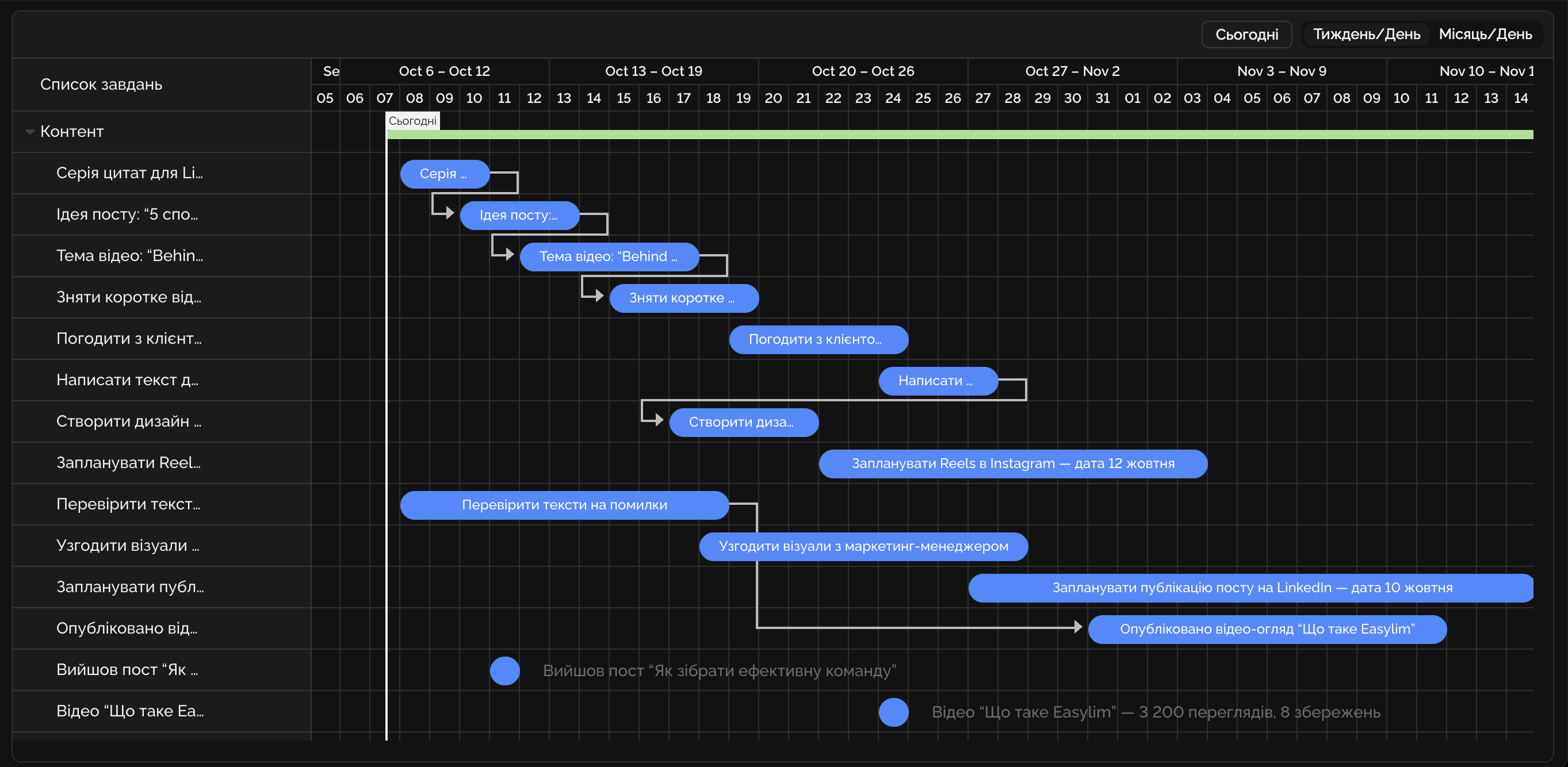Click the arrowhead entering Зняти коротке bar
This screenshot has width=1568, height=767.
599,296
